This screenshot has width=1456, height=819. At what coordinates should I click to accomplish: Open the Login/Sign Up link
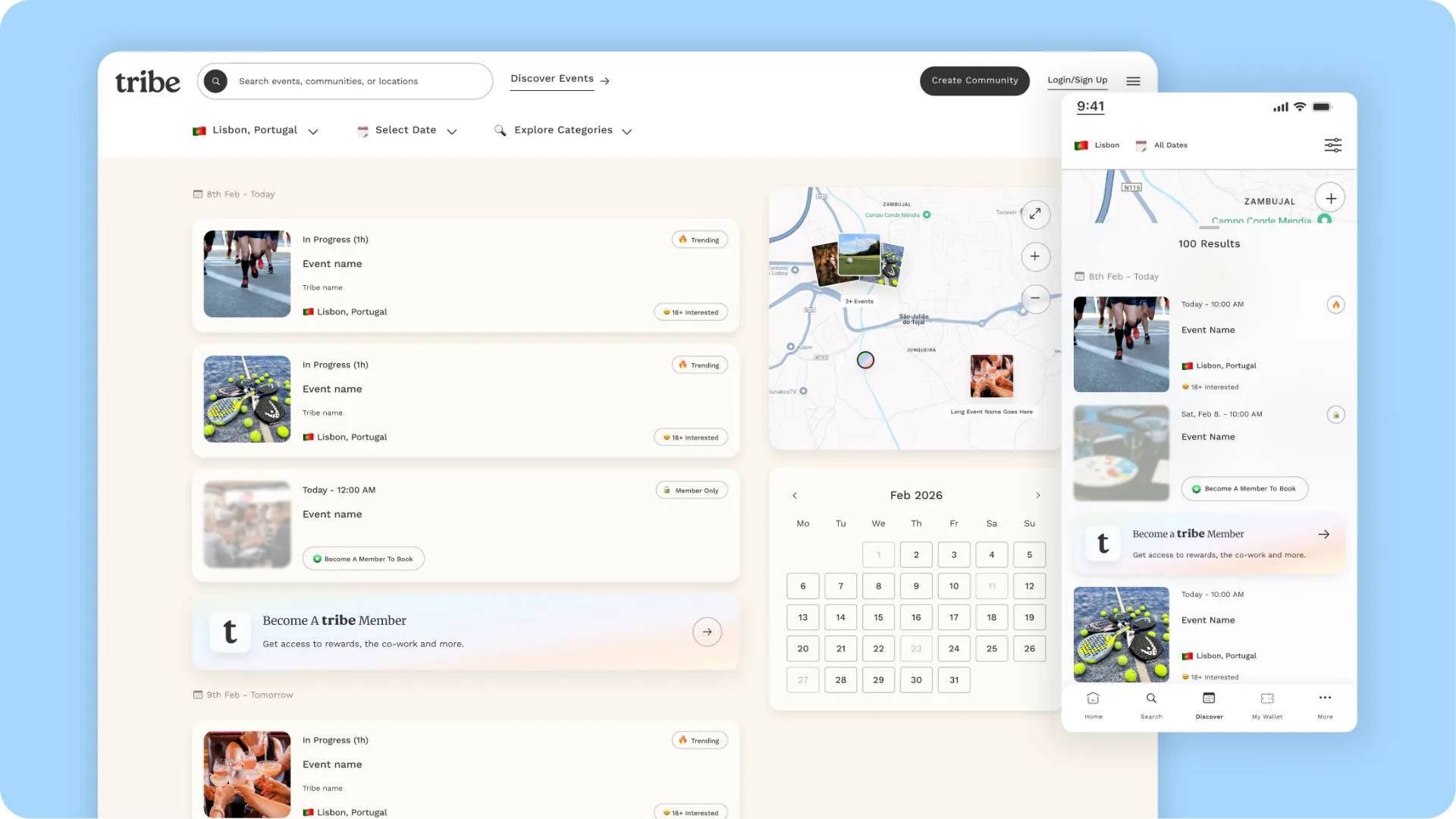(1077, 80)
